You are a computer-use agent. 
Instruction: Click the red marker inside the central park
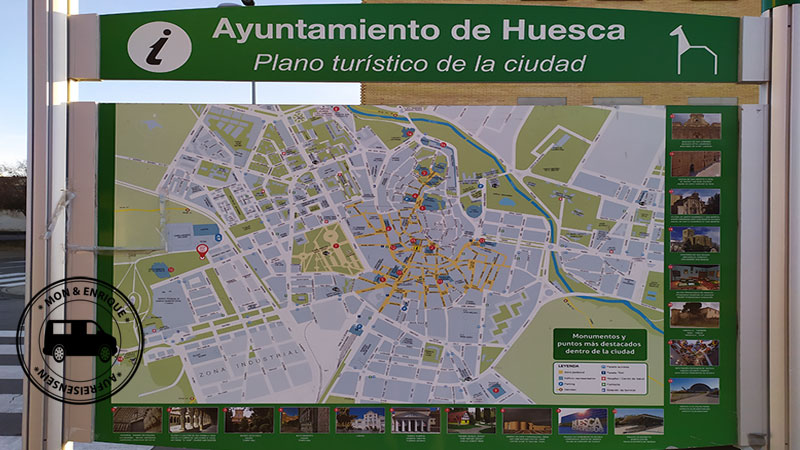click(337, 245)
